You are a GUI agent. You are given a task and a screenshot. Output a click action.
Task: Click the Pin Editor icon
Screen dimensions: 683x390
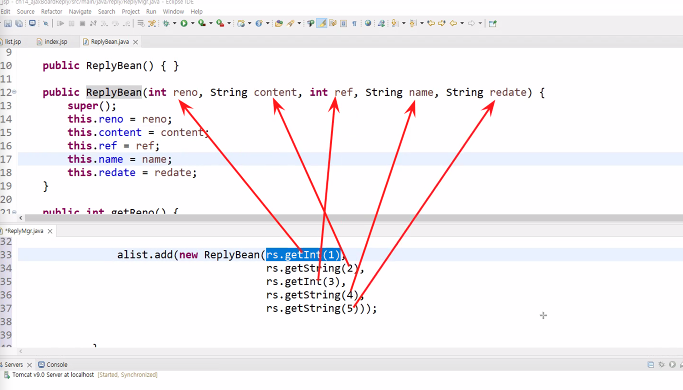tap(493, 24)
